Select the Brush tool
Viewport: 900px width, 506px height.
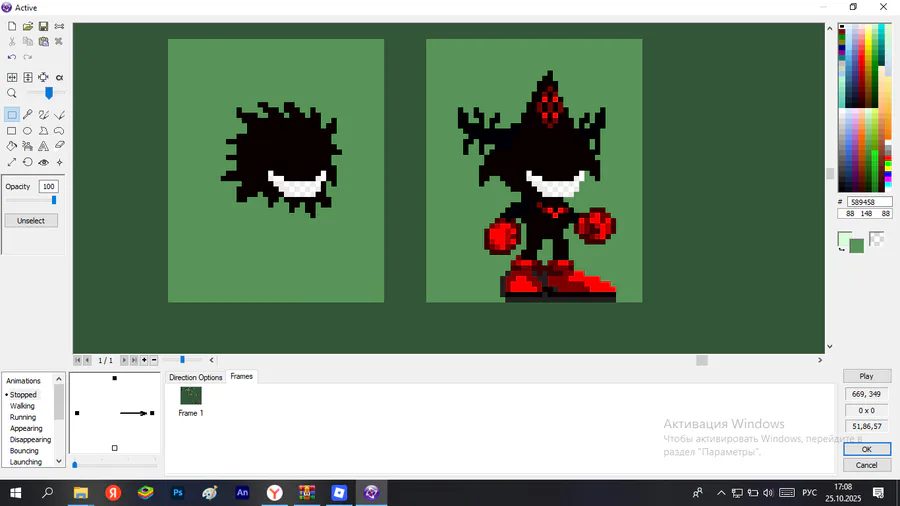click(x=43, y=115)
